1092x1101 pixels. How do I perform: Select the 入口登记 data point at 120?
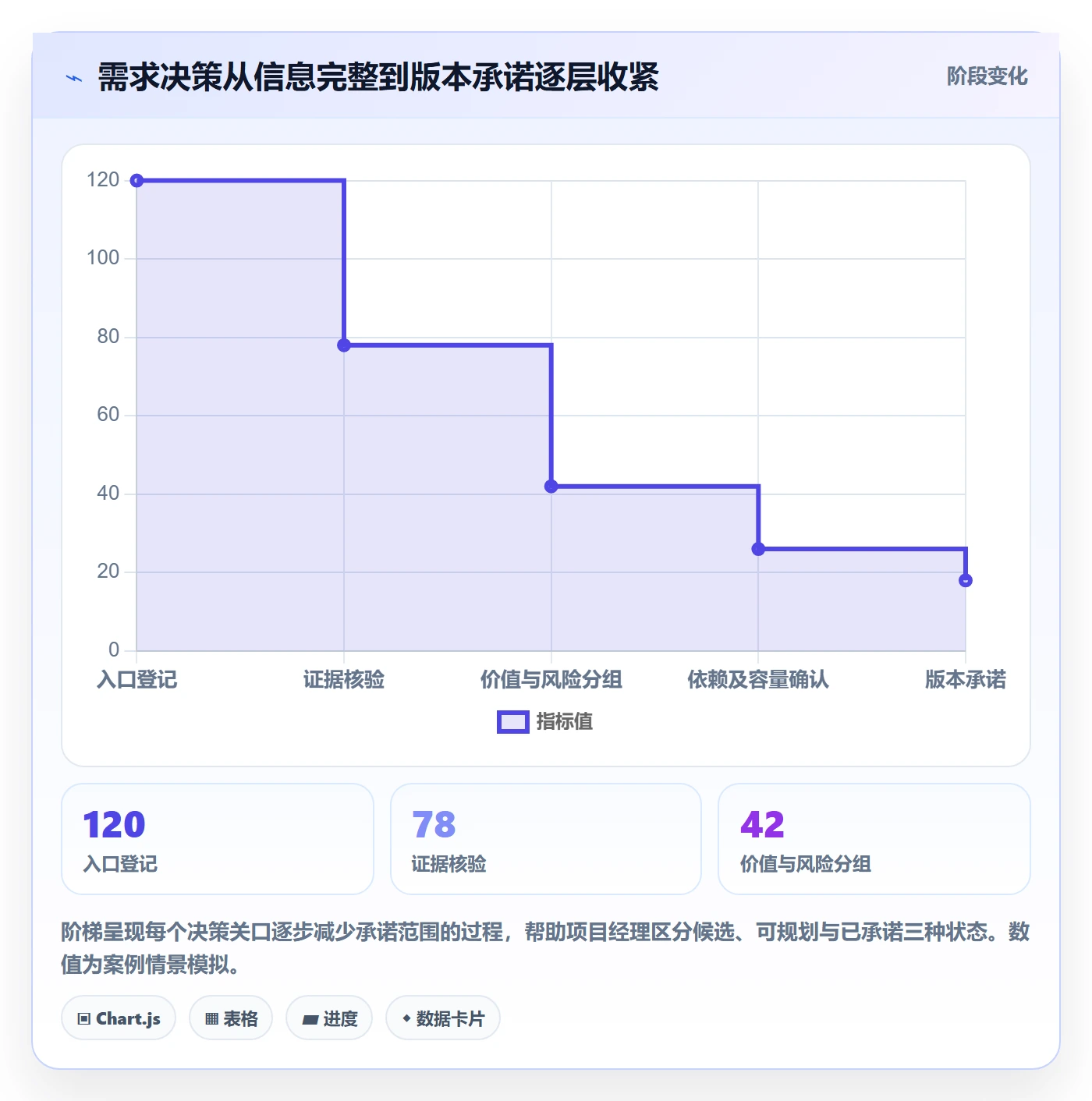click(136, 181)
